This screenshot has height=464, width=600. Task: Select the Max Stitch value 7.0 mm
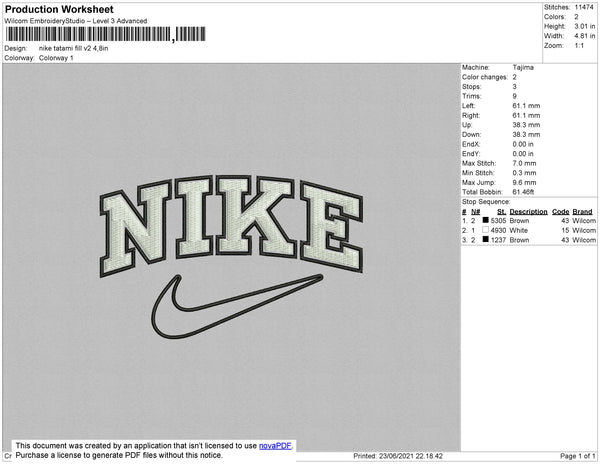pos(524,163)
